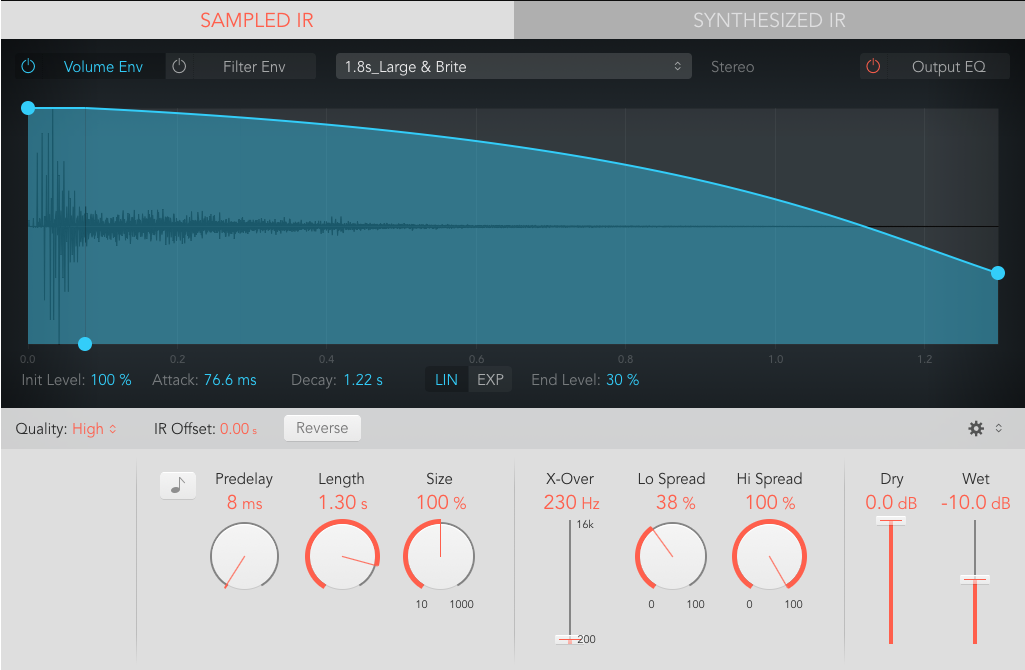The height and width of the screenshot is (670, 1025).
Task: Click the Init Level 100 % value
Action: (x=111, y=380)
